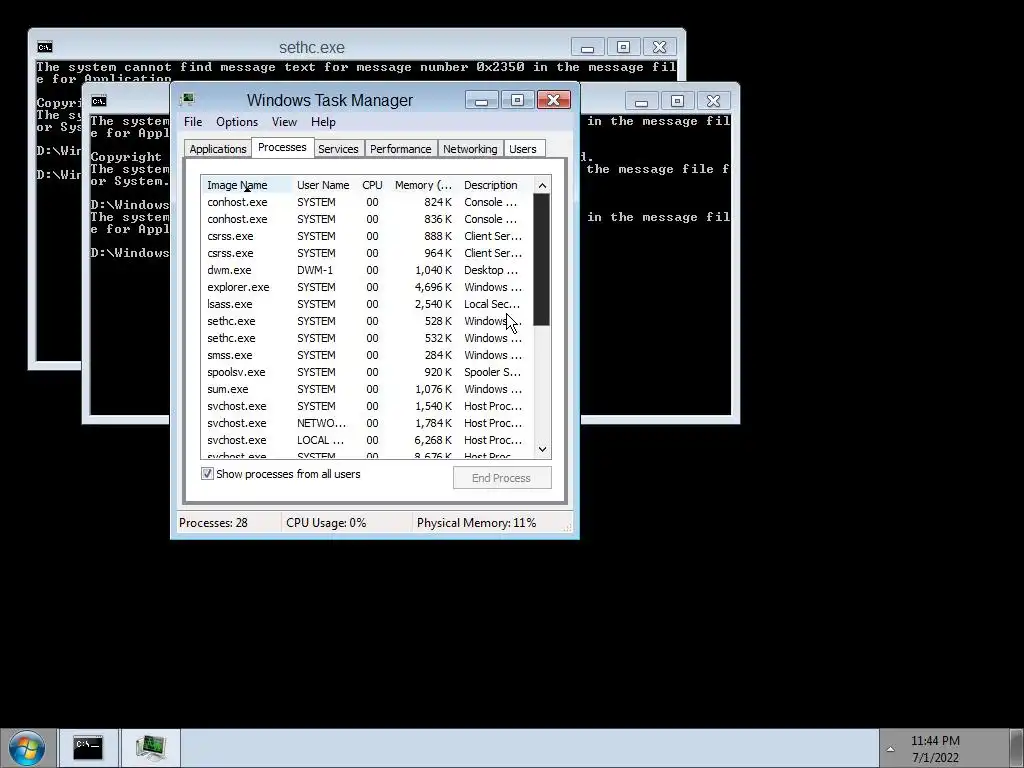Switch to the Performance tab
Screen dimensions: 1024x768
pos(400,149)
